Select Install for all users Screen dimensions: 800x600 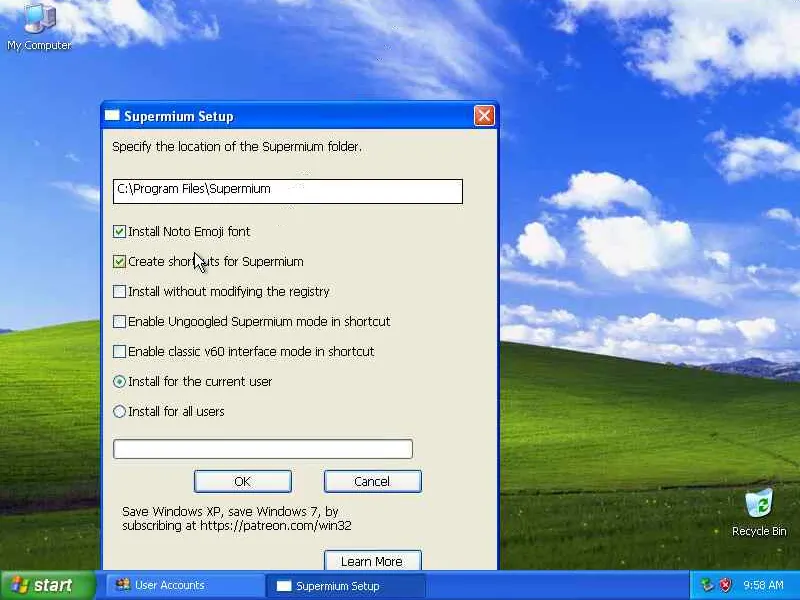119,411
